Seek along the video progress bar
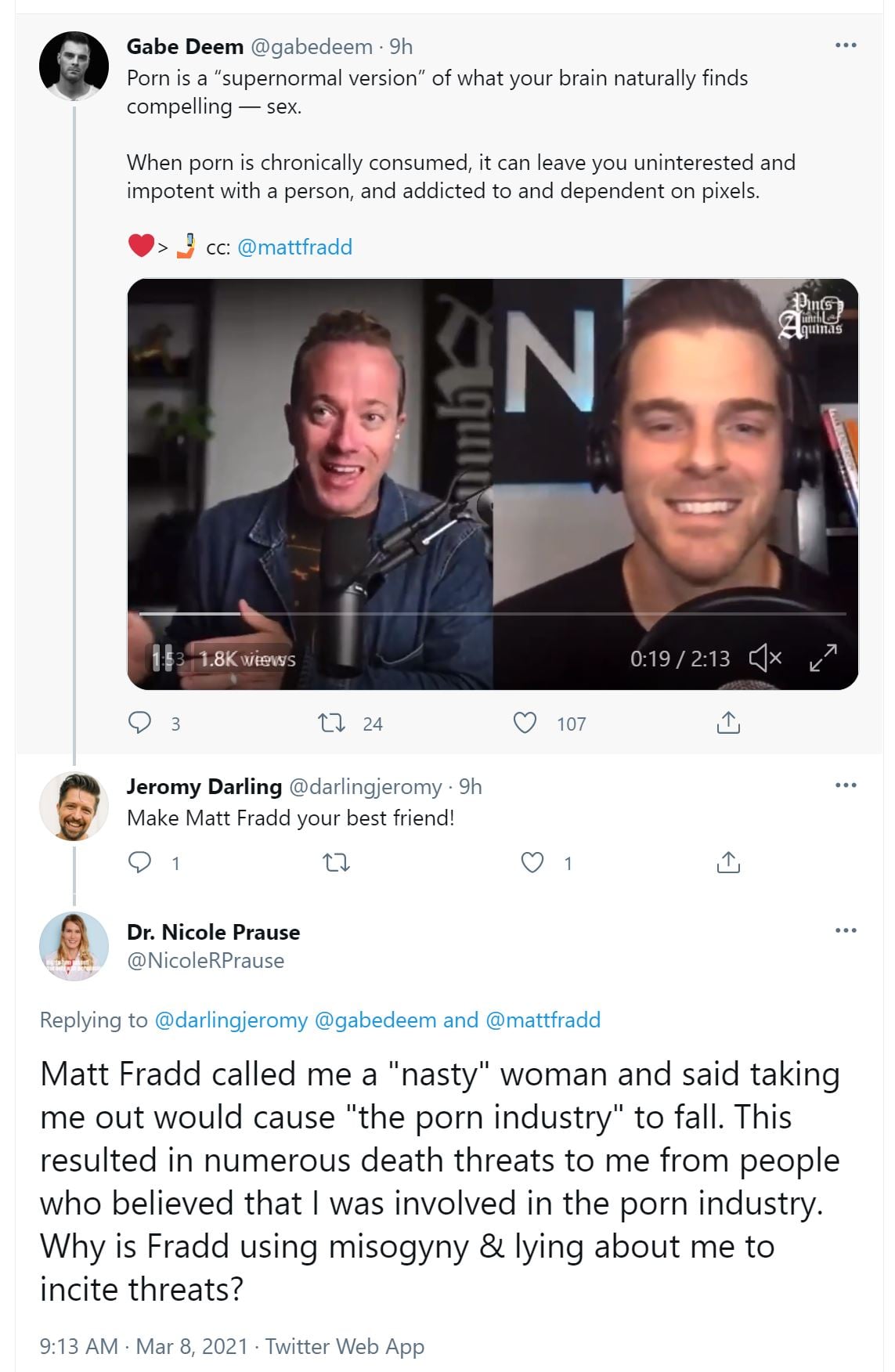Image resolution: width=895 pixels, height=1372 pixels. [492, 614]
